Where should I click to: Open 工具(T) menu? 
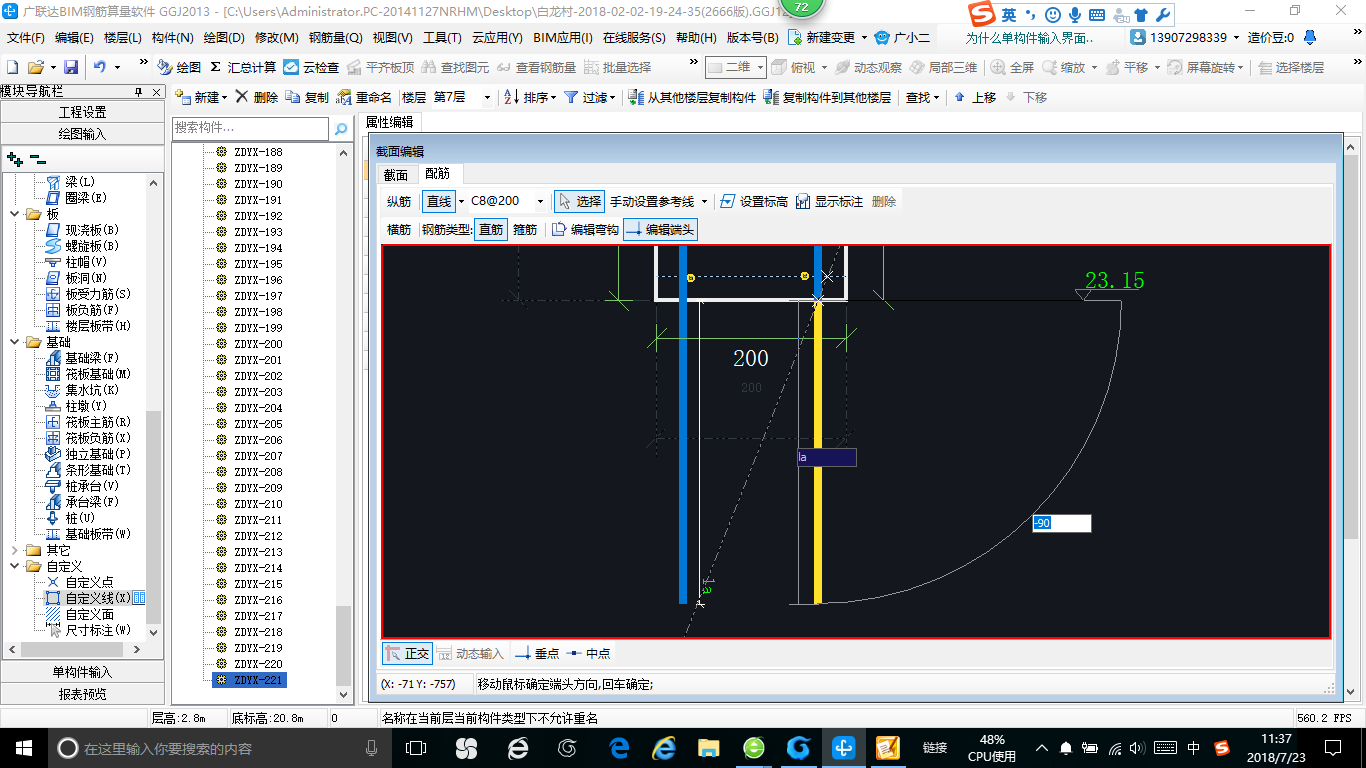pyautogui.click(x=442, y=37)
